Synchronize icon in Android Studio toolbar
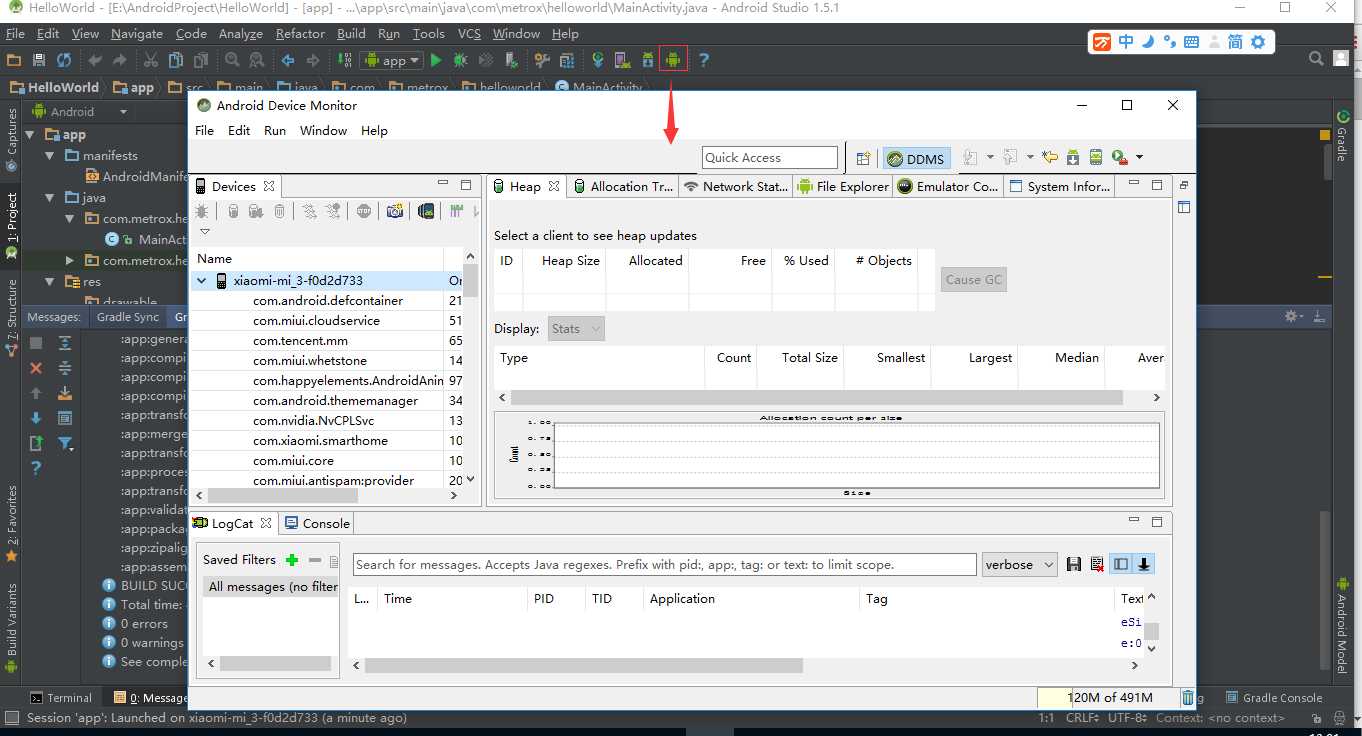 coord(64,60)
